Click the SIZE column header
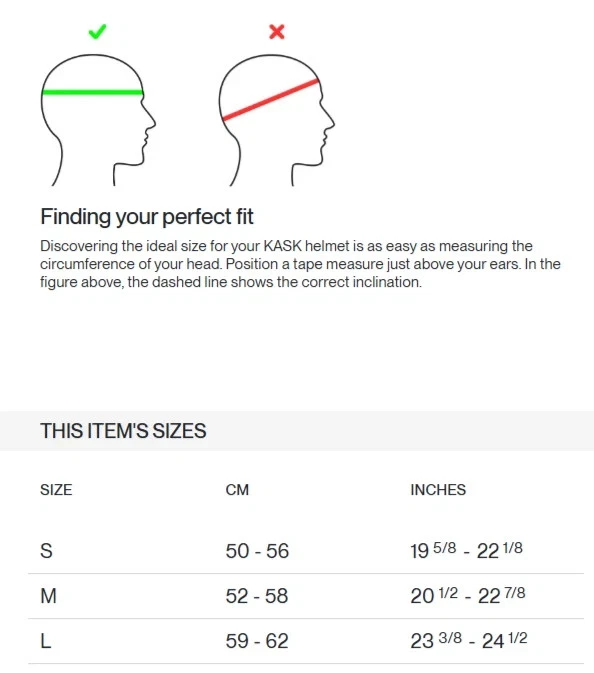This screenshot has width=594, height=673. [56, 490]
